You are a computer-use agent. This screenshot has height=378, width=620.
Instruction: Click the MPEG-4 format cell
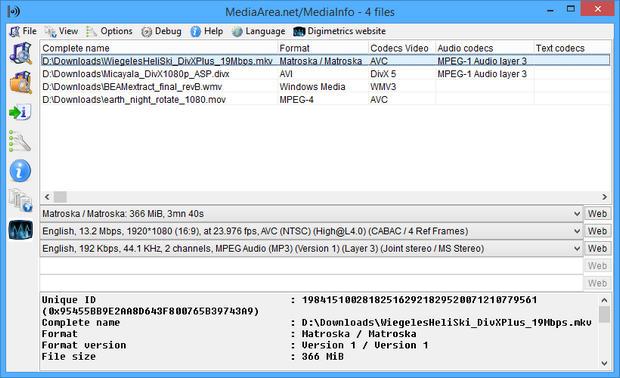(297, 100)
